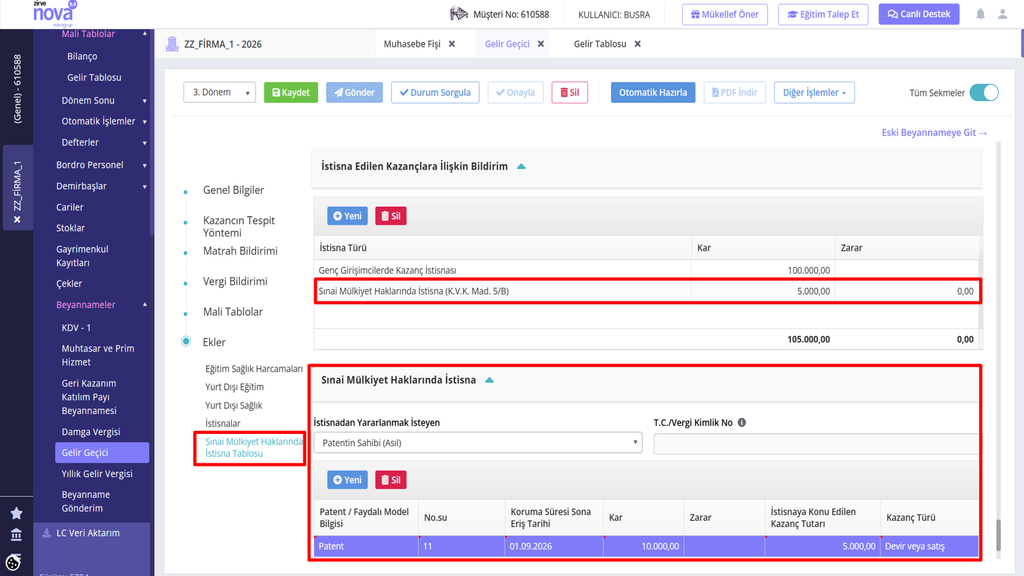Open the bank building icon in sidebar
Viewport: 1024px width, 576px height.
pos(16,536)
